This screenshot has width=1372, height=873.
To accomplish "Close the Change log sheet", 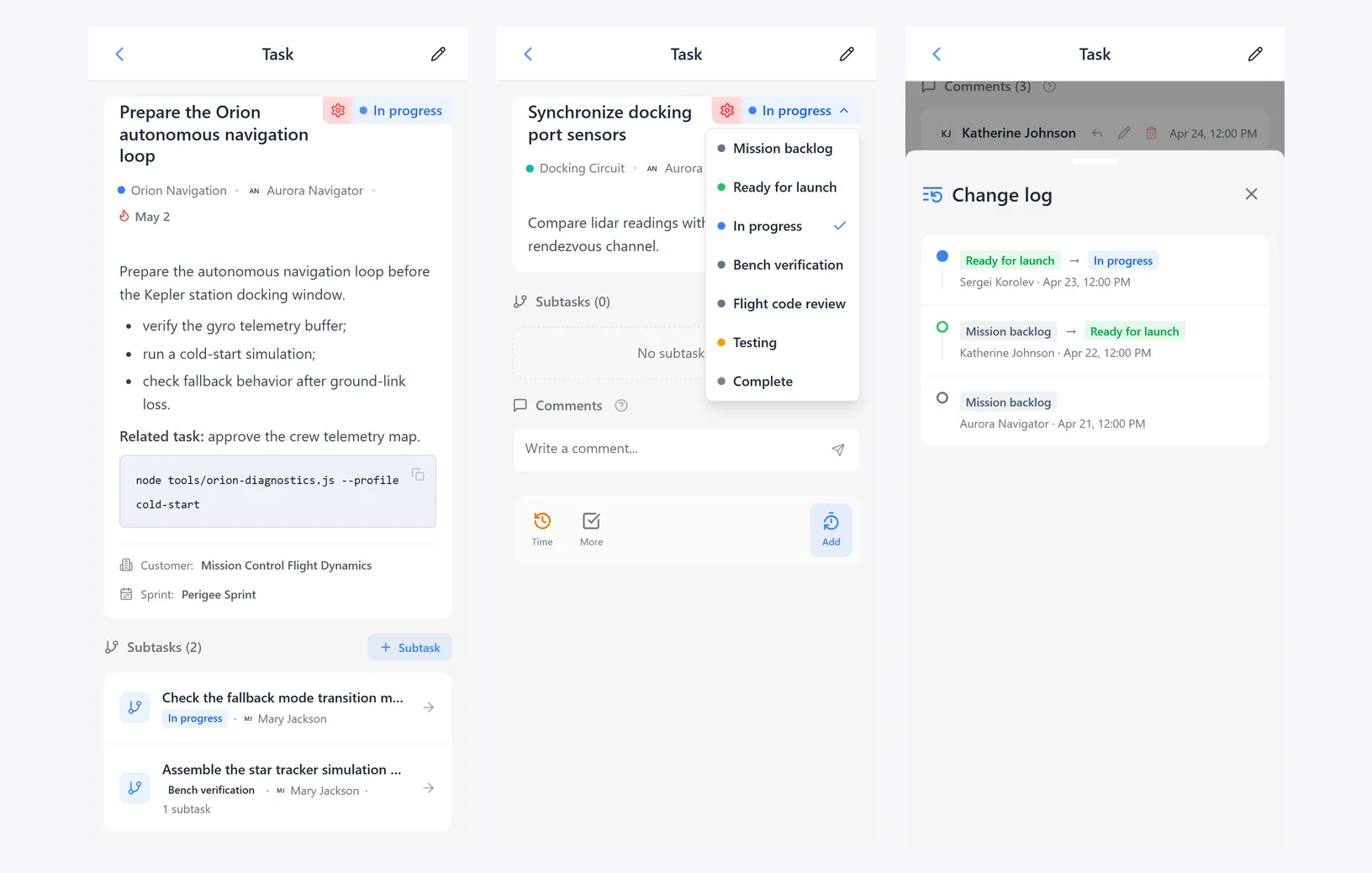I will click(x=1251, y=194).
